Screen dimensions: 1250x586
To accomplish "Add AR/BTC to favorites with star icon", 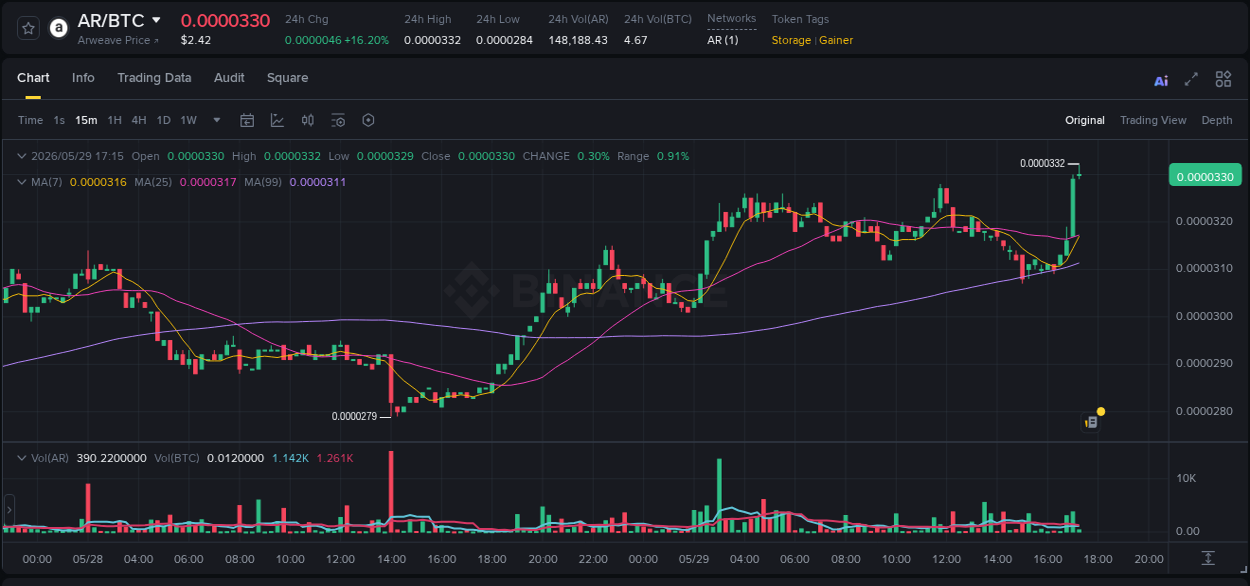I will (x=29, y=28).
